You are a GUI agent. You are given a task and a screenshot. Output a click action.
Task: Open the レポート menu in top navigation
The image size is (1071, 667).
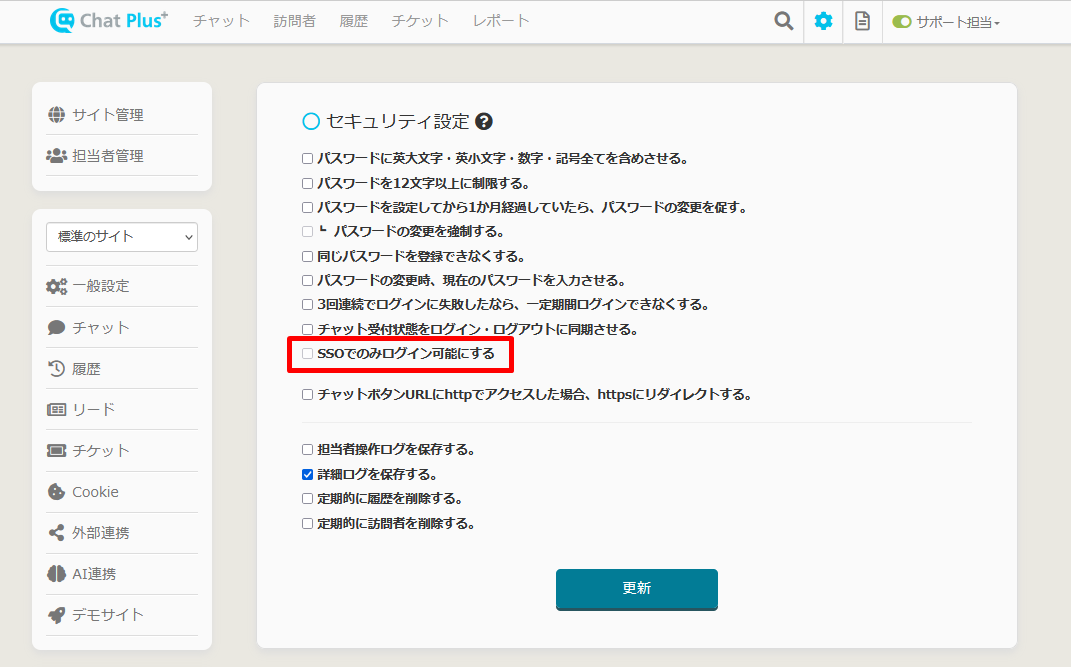500,21
